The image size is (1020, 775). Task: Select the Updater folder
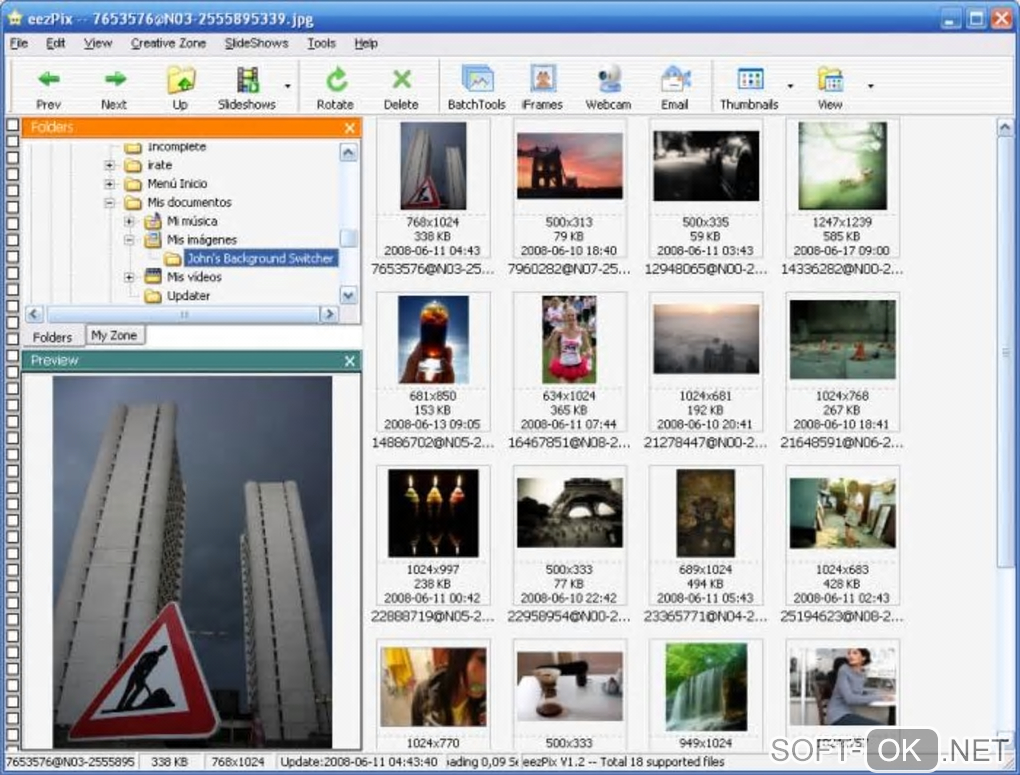(188, 296)
